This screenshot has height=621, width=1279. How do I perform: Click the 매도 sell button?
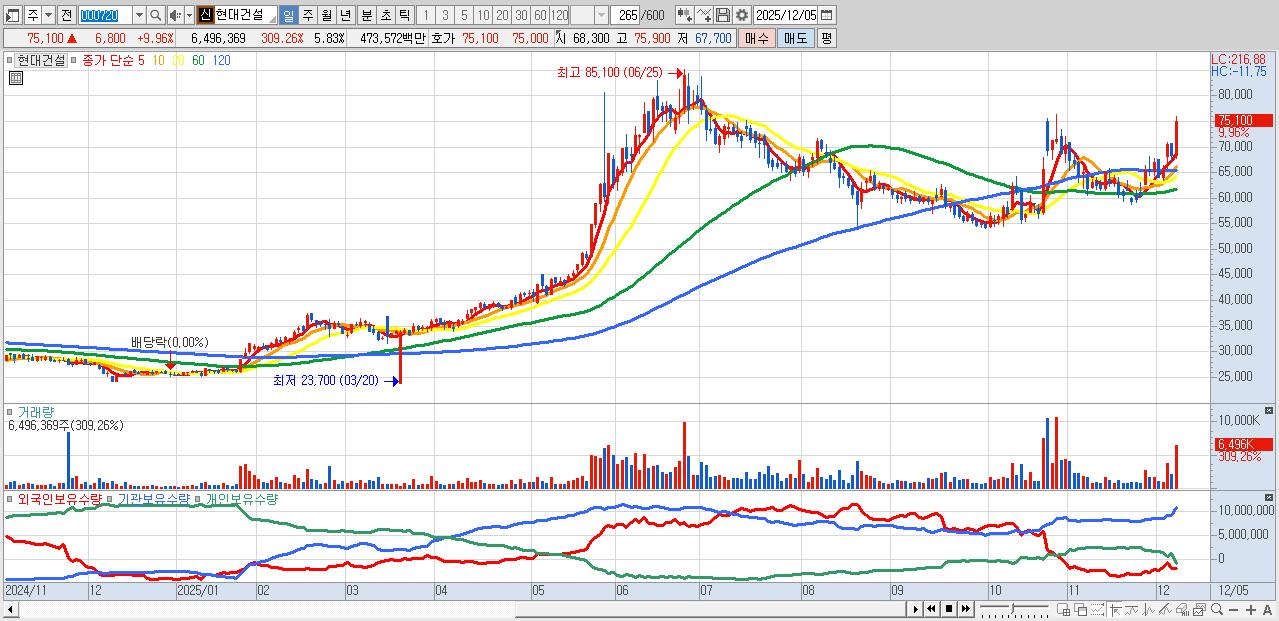tap(795, 38)
